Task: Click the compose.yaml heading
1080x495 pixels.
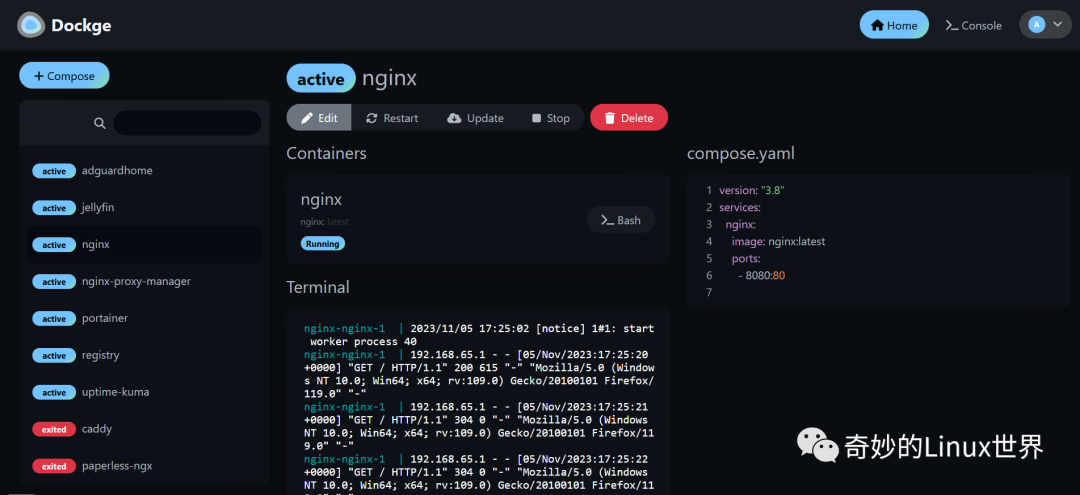Action: tap(740, 154)
